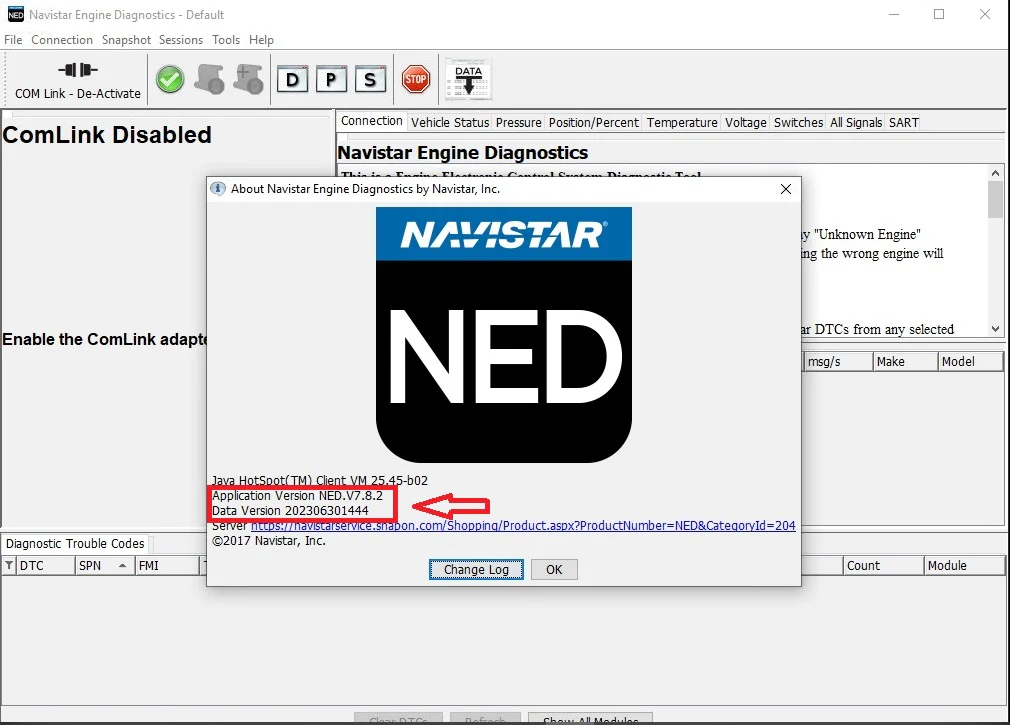
Task: Click the ©2017 Navistar, Inc. text
Action: [x=269, y=541]
